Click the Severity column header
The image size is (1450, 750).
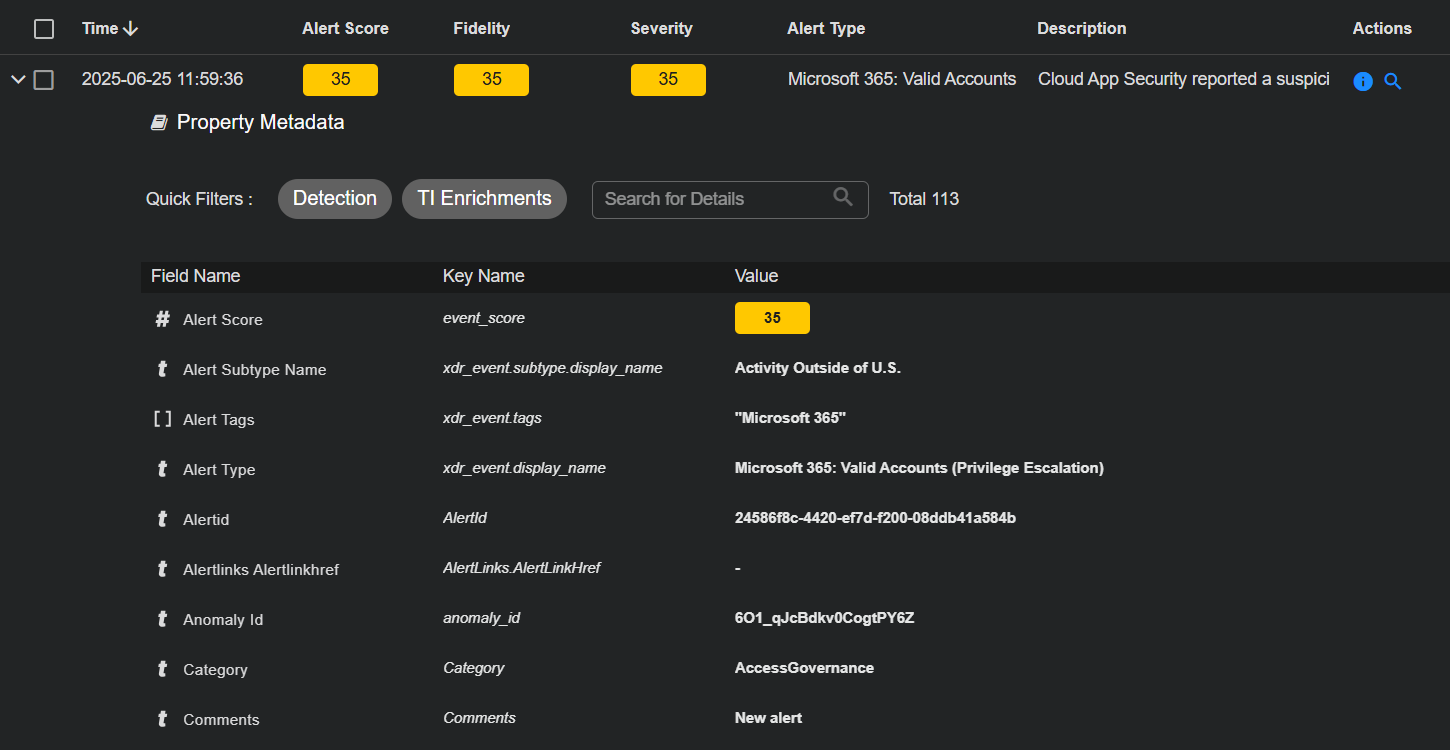pos(661,29)
